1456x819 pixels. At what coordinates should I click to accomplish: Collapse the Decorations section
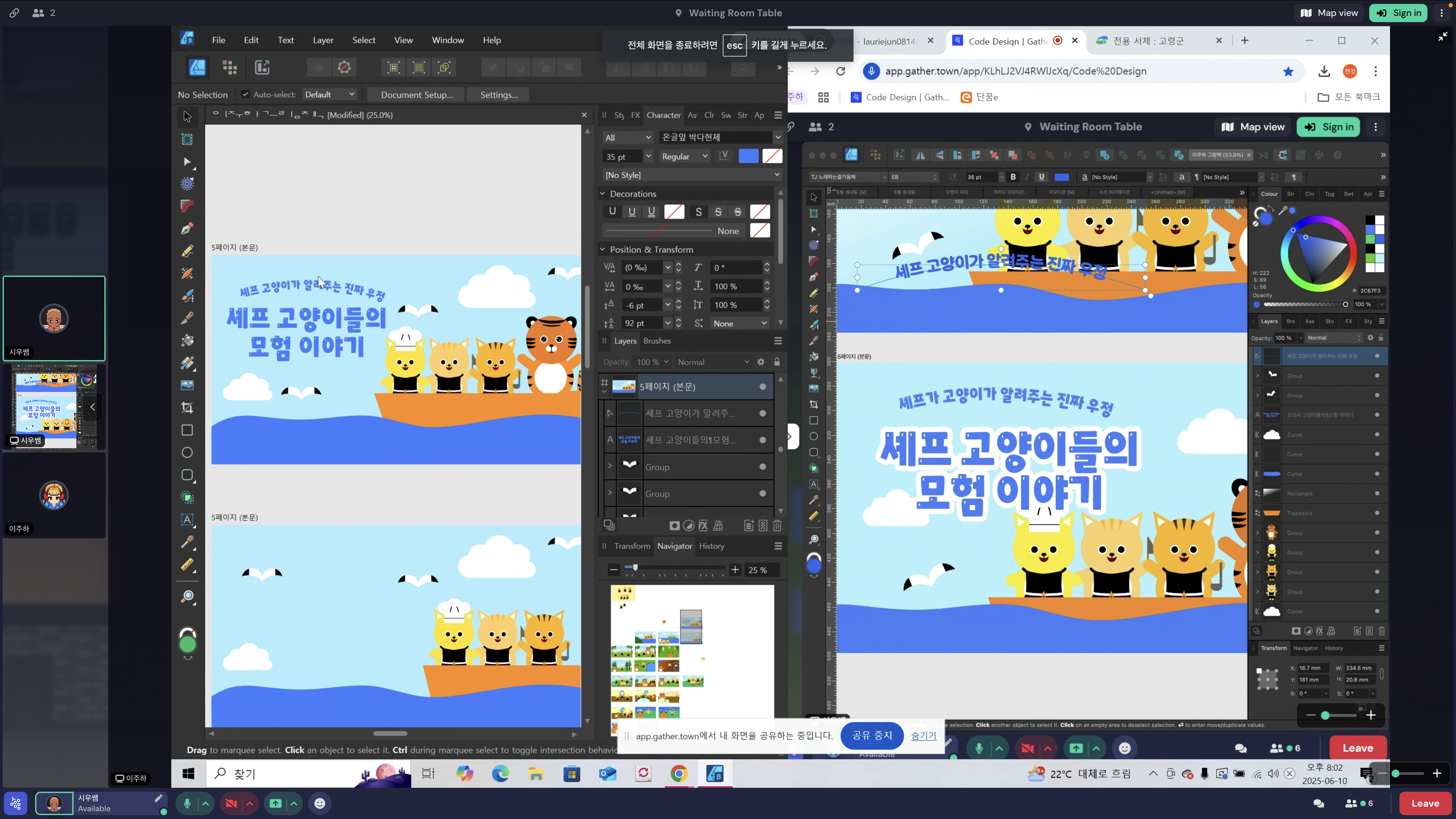click(603, 194)
